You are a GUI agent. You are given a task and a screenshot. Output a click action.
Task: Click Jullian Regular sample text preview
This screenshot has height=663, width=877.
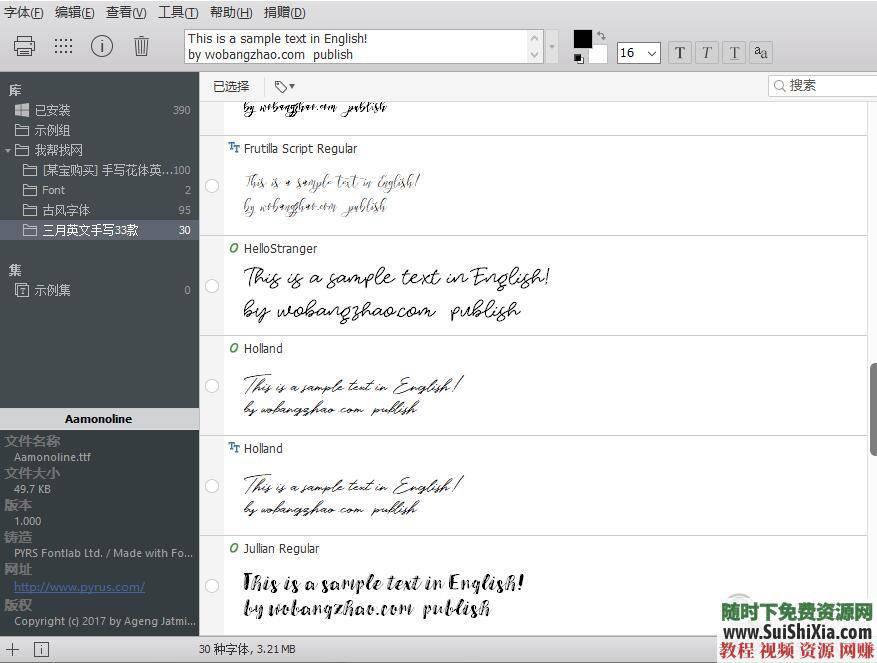[383, 595]
